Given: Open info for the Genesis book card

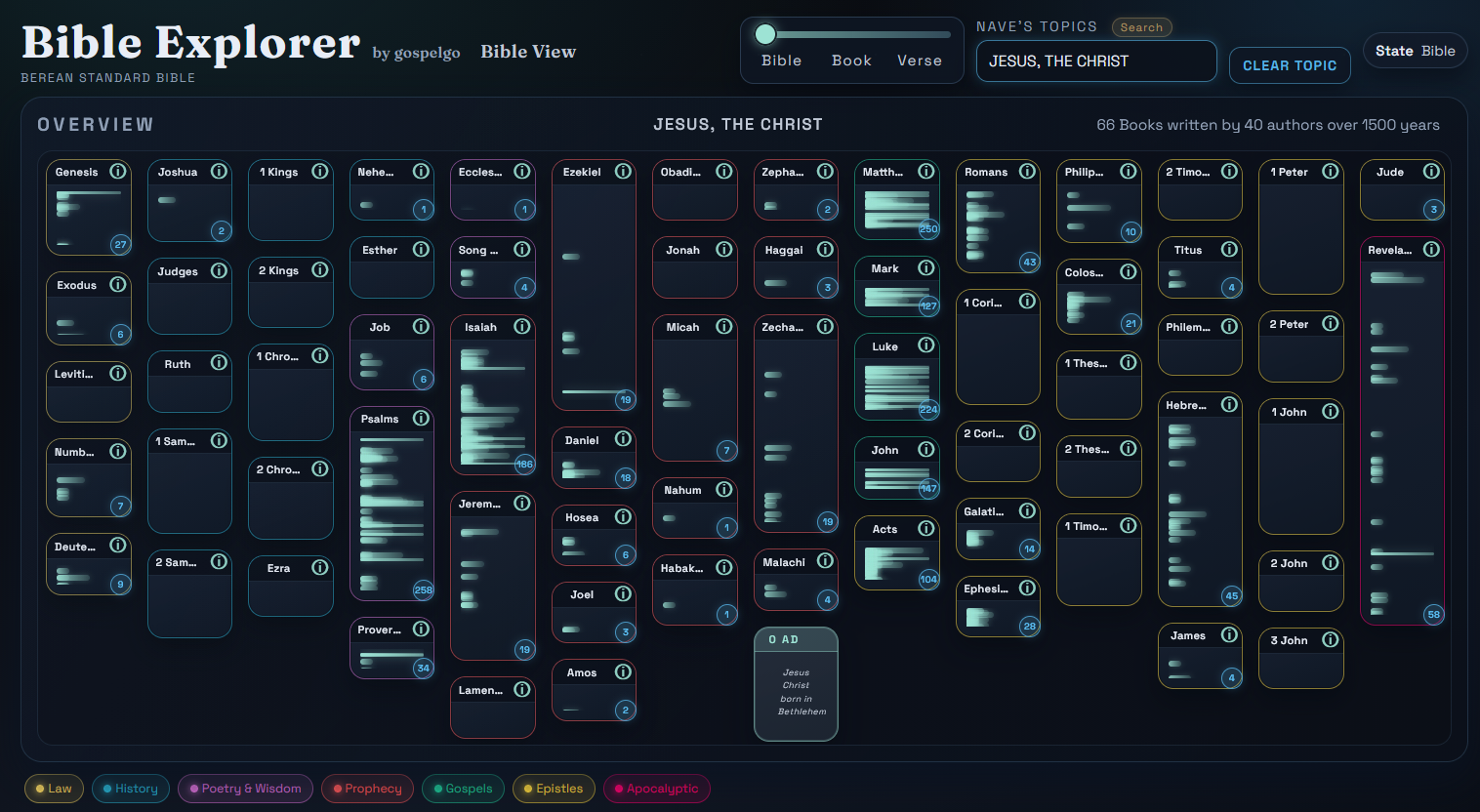Looking at the screenshot, I should [118, 171].
